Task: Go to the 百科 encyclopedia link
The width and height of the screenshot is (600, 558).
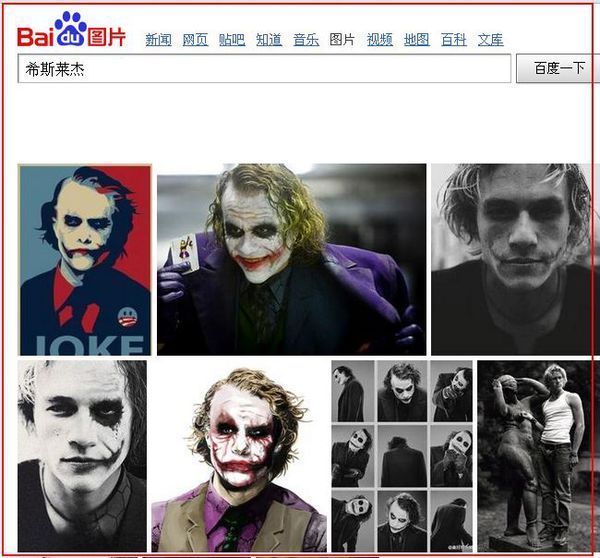Action: [453, 40]
